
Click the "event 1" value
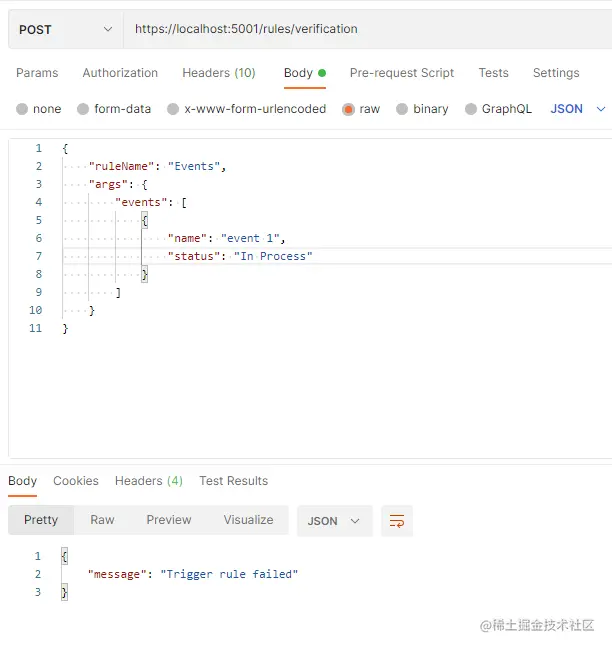pyautogui.click(x=250, y=238)
